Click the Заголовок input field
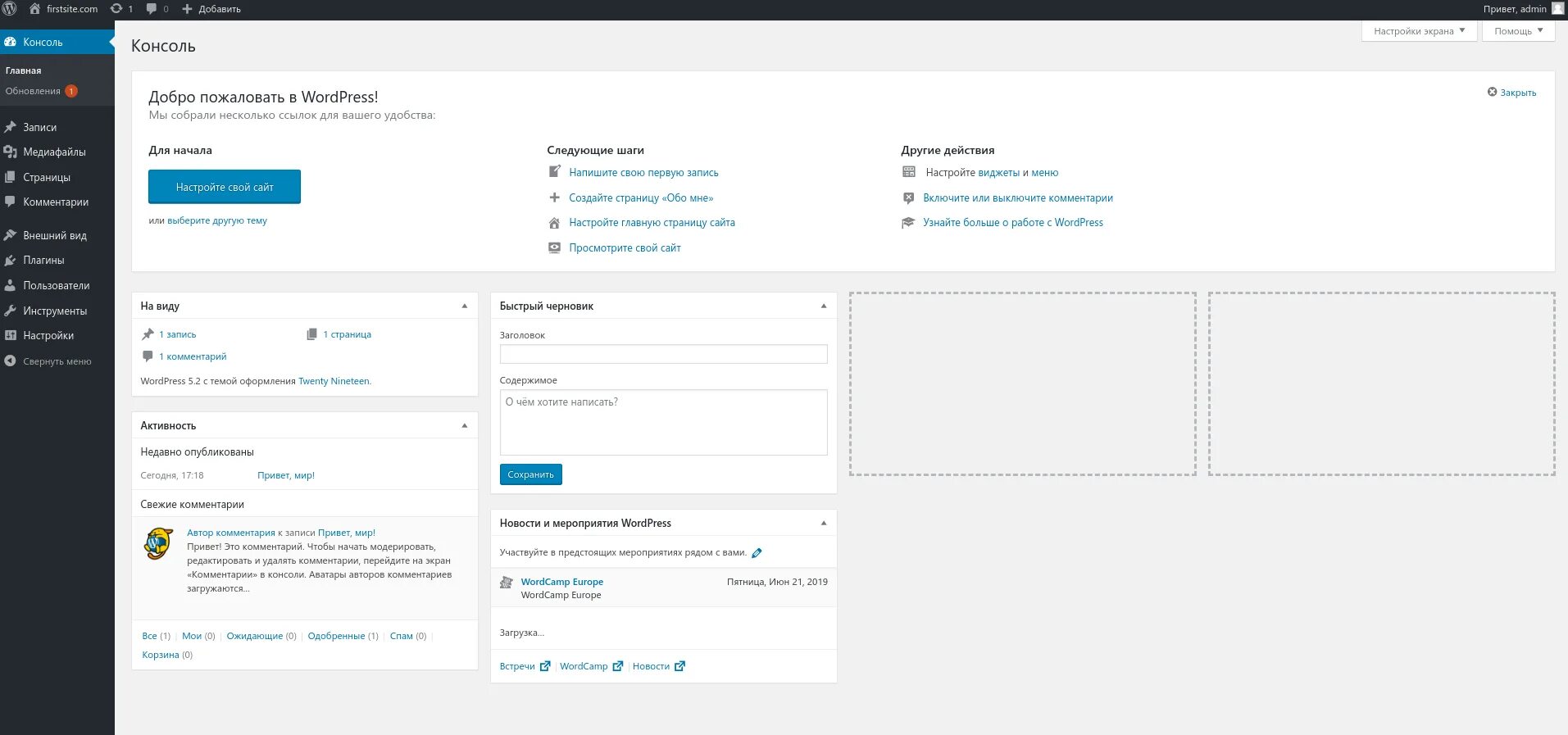The image size is (1568, 735). (x=664, y=354)
